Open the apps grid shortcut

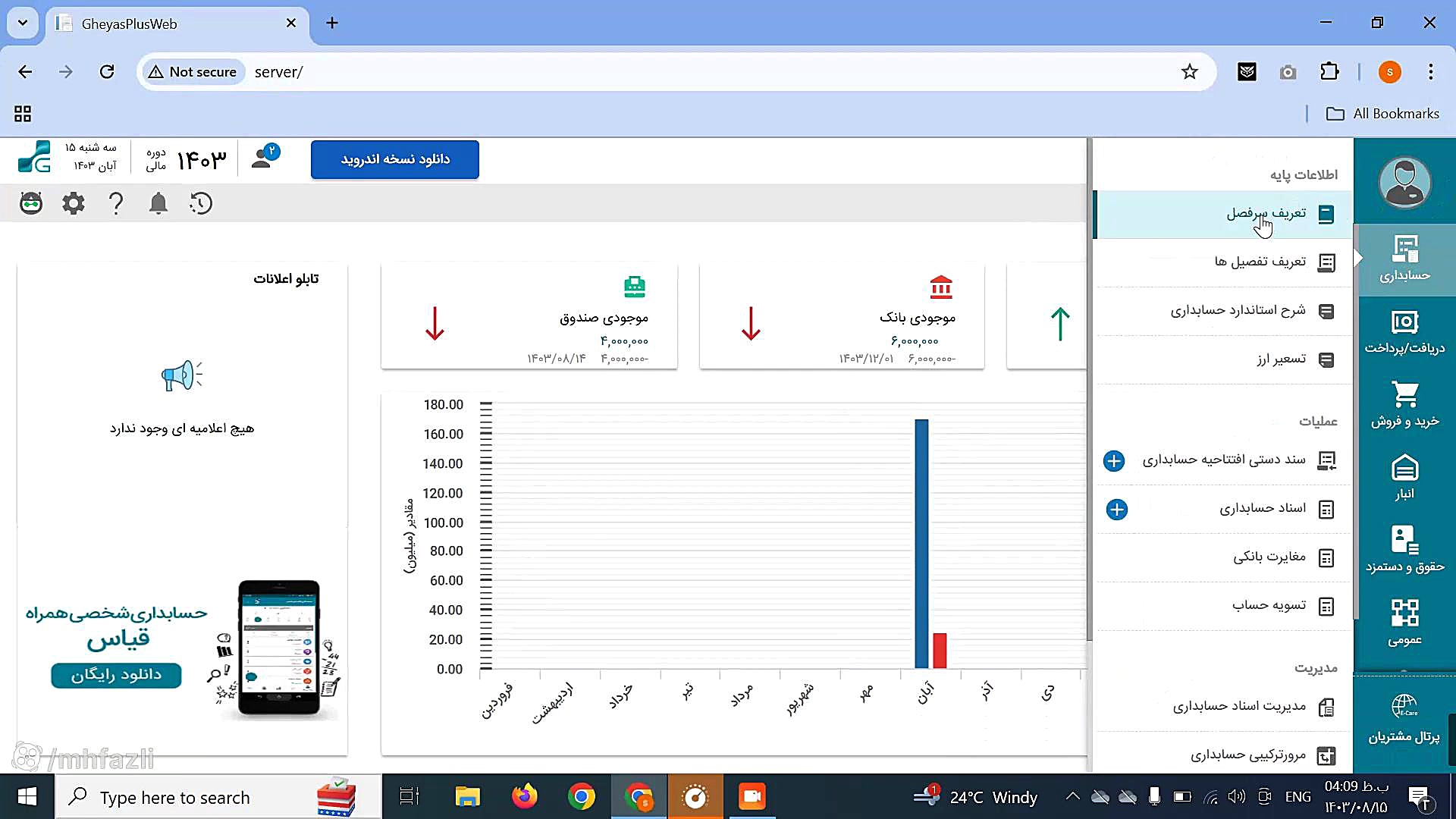[x=23, y=114]
